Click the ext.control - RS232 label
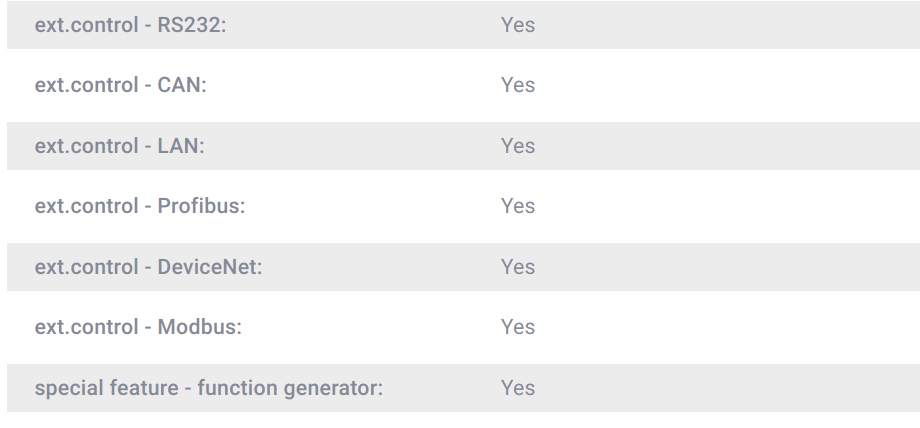 coord(131,25)
